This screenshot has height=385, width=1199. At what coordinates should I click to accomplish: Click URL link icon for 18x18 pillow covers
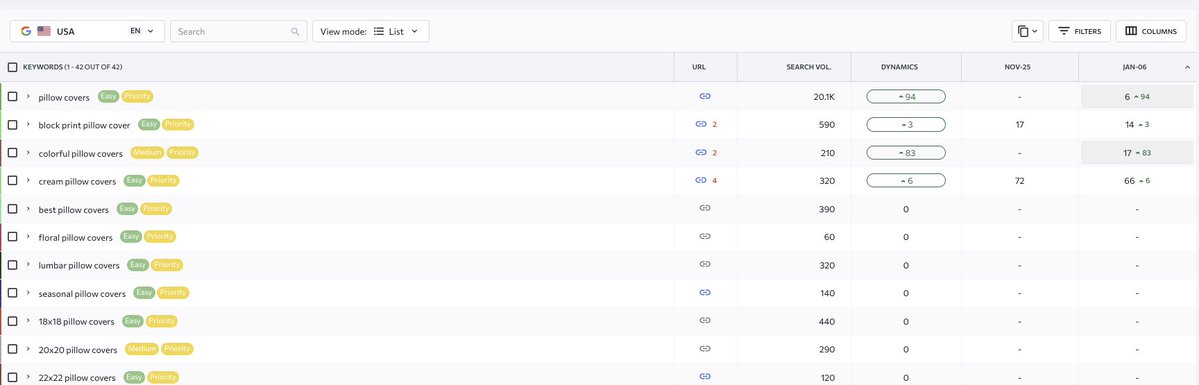[x=705, y=321]
